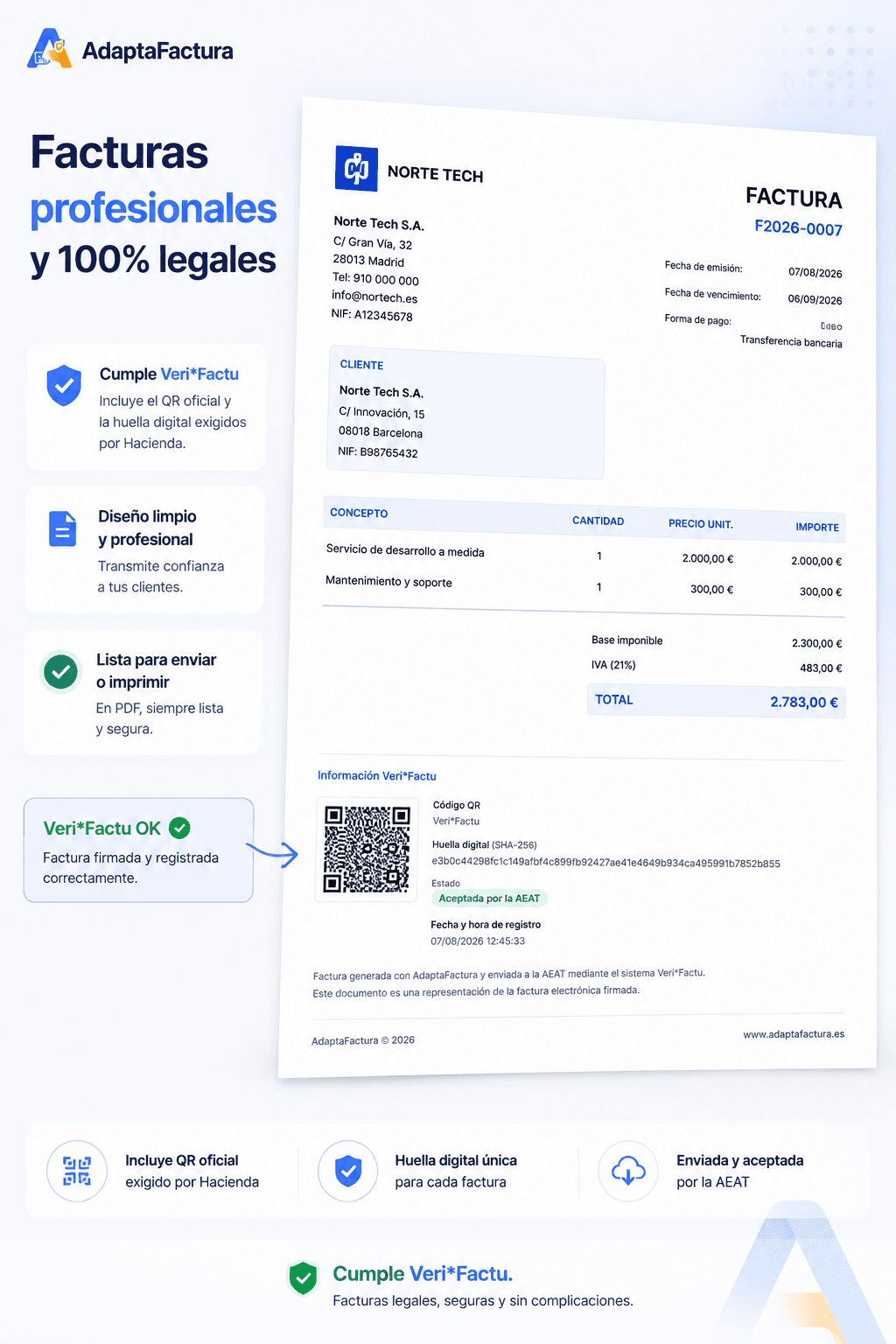Click the issue date 07/08/2026
This screenshot has width=896, height=1344.
click(x=815, y=272)
